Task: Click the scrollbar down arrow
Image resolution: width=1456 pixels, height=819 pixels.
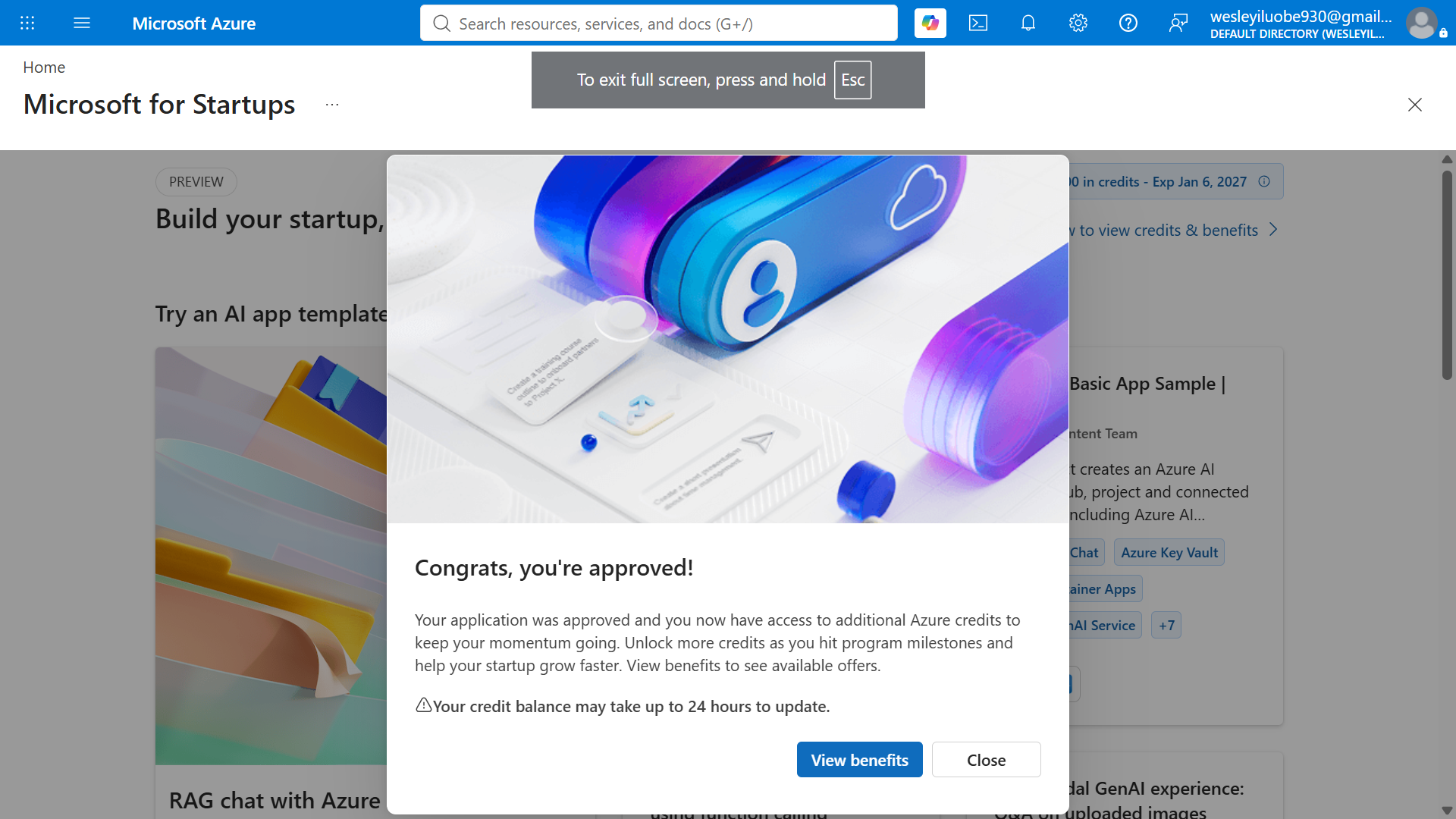Action: pos(1447,811)
